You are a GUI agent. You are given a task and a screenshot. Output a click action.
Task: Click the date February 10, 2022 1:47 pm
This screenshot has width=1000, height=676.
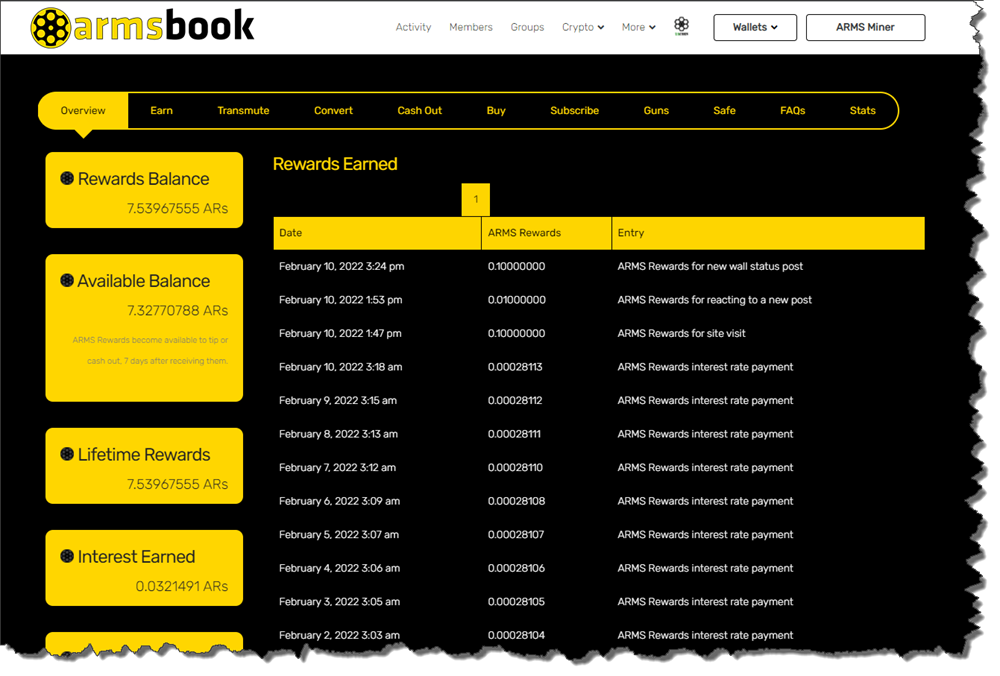coord(340,334)
